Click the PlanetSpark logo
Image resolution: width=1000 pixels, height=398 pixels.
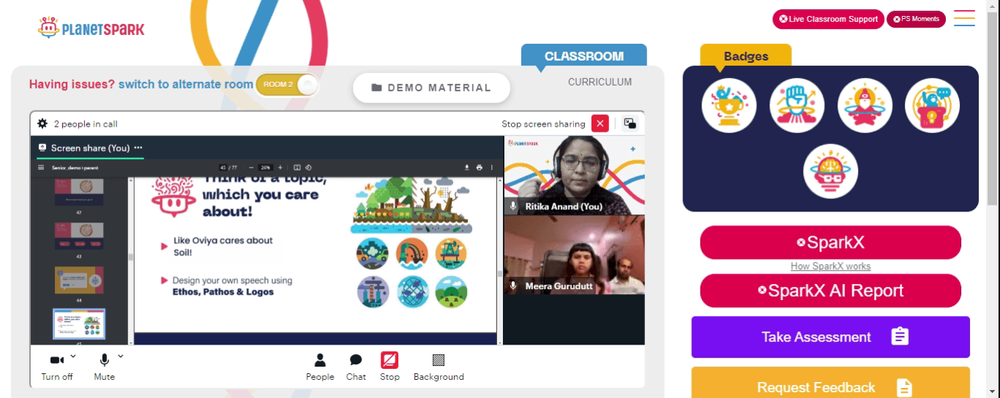[91, 28]
